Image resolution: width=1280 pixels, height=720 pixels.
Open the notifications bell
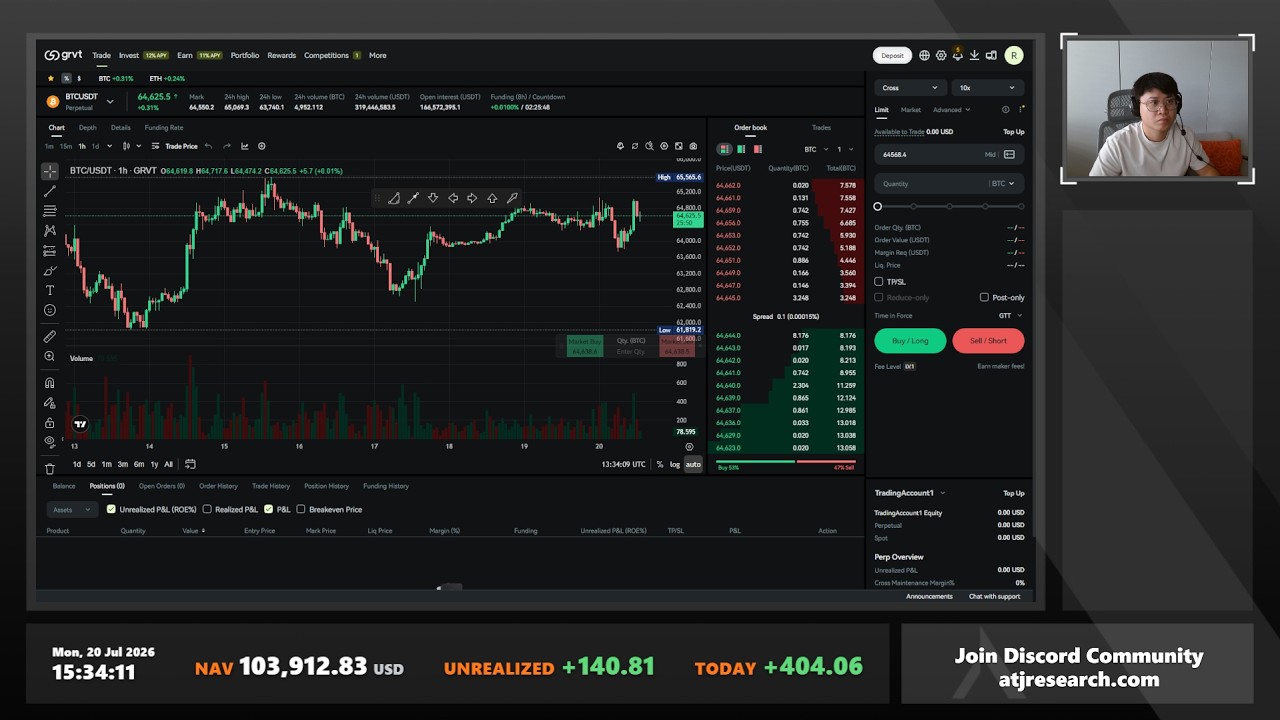(x=957, y=55)
